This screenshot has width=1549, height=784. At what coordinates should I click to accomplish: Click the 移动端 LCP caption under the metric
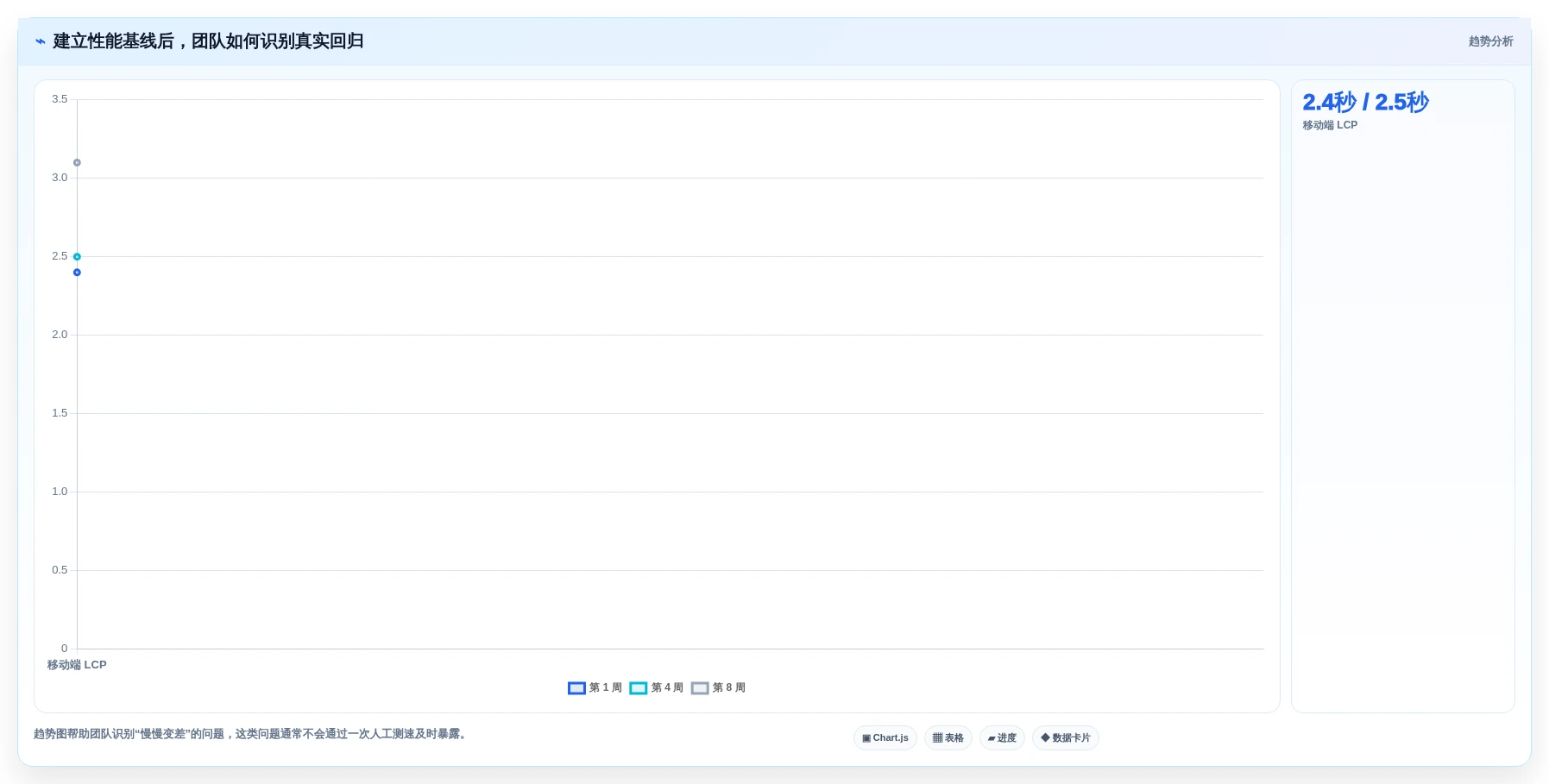(1330, 125)
